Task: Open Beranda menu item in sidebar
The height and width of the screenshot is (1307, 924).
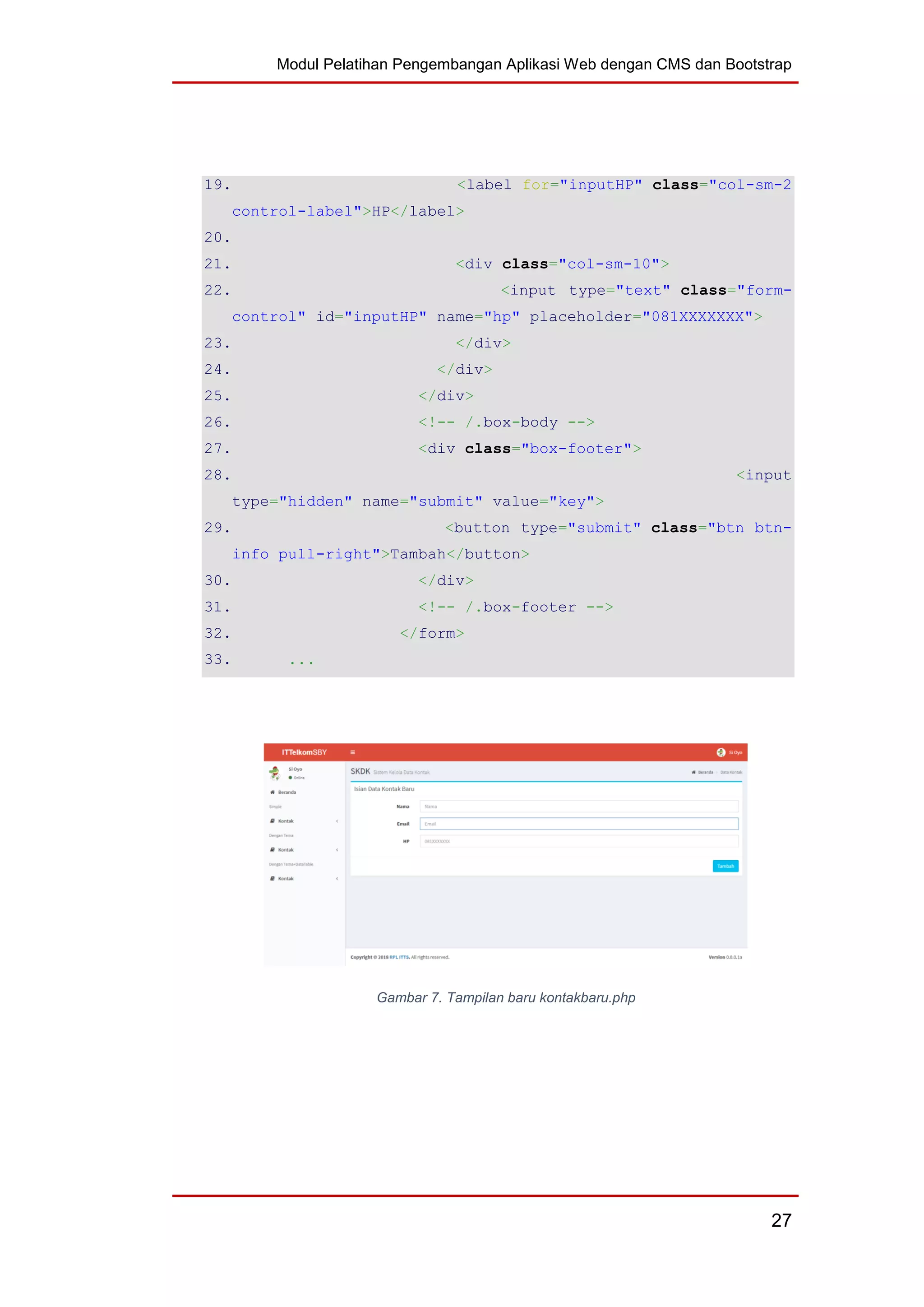Action: [x=287, y=792]
